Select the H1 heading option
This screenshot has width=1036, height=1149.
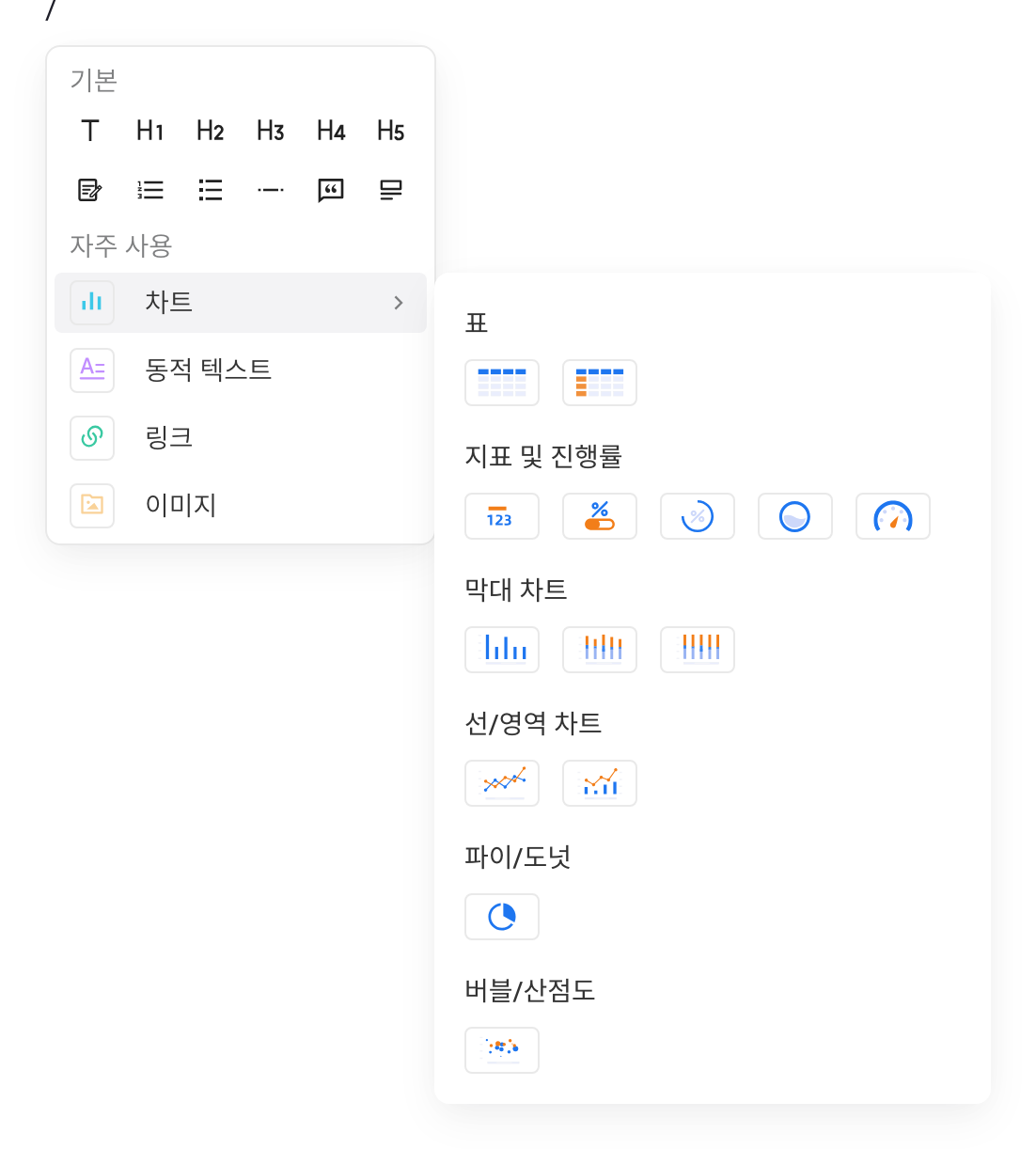click(x=150, y=131)
